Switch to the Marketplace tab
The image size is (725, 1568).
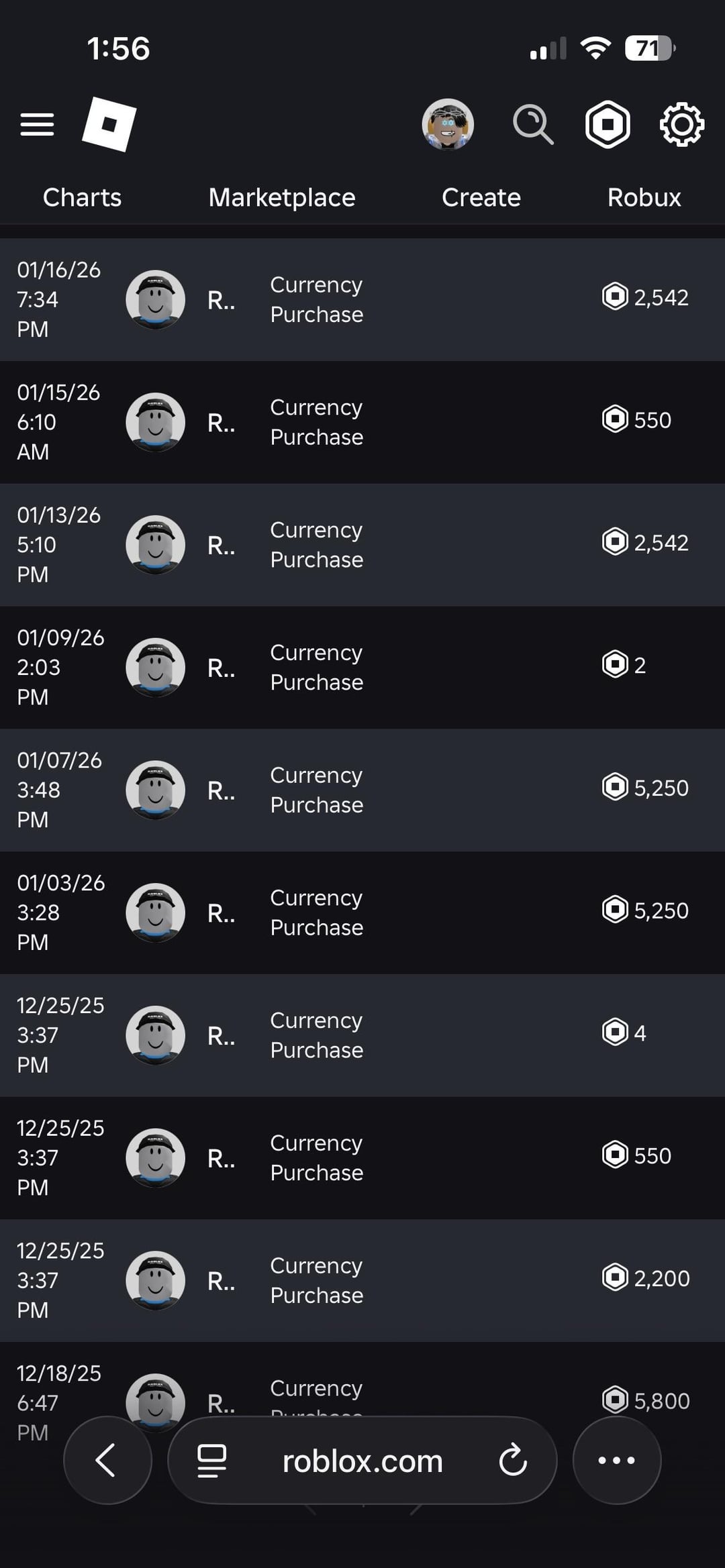coord(282,197)
